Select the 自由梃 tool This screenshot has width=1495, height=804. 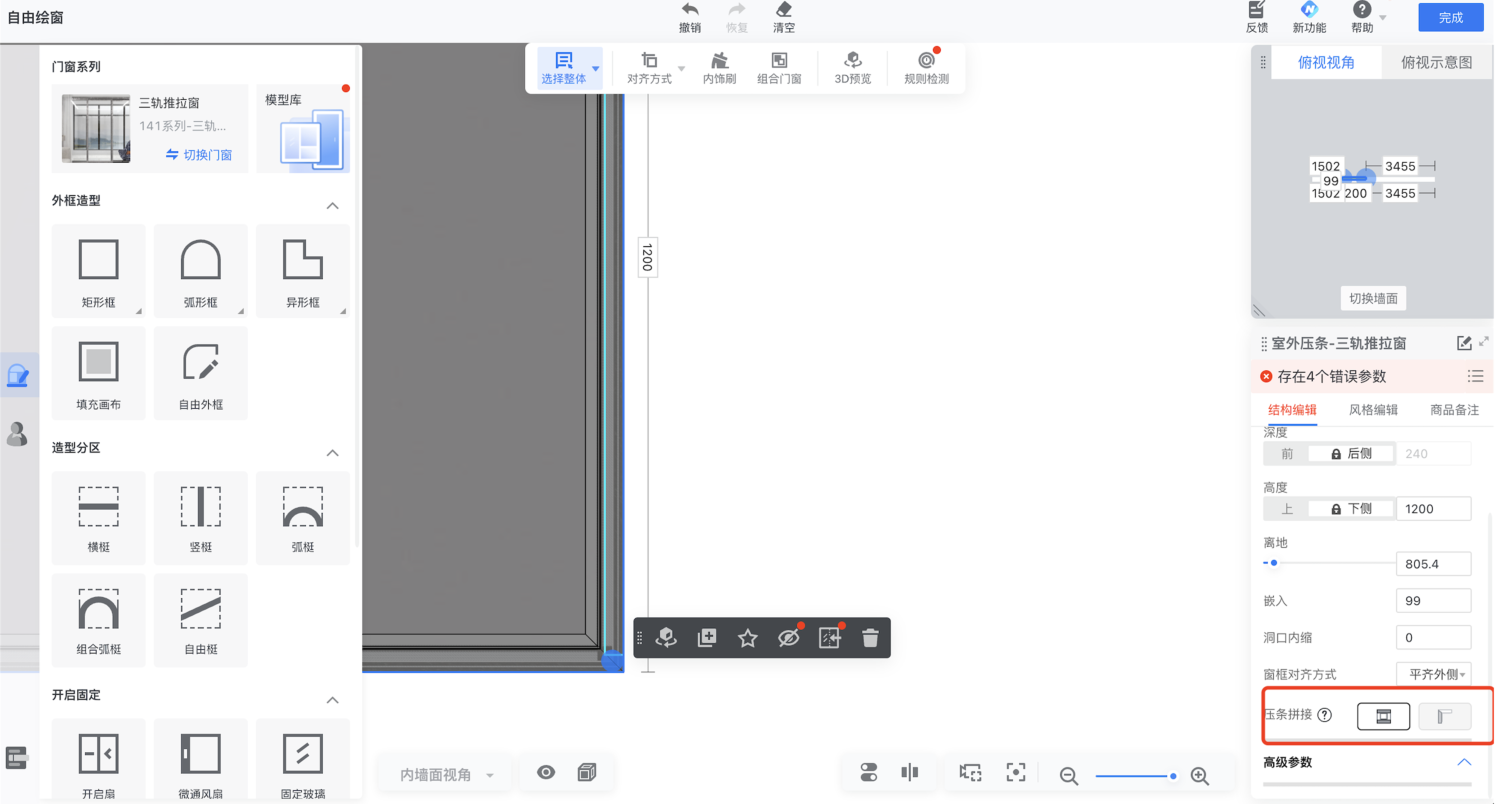[x=201, y=620]
